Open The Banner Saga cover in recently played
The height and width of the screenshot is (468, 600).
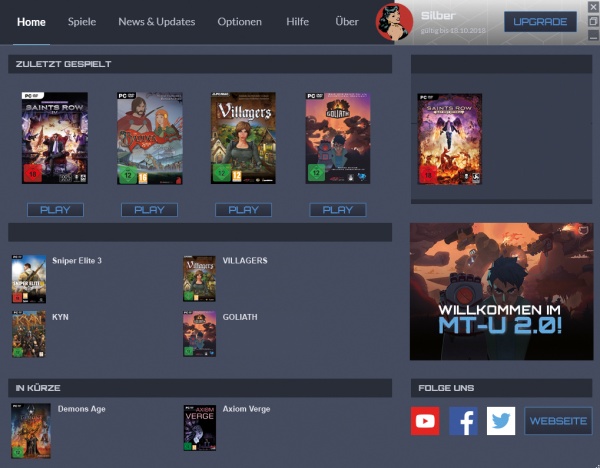click(x=150, y=138)
